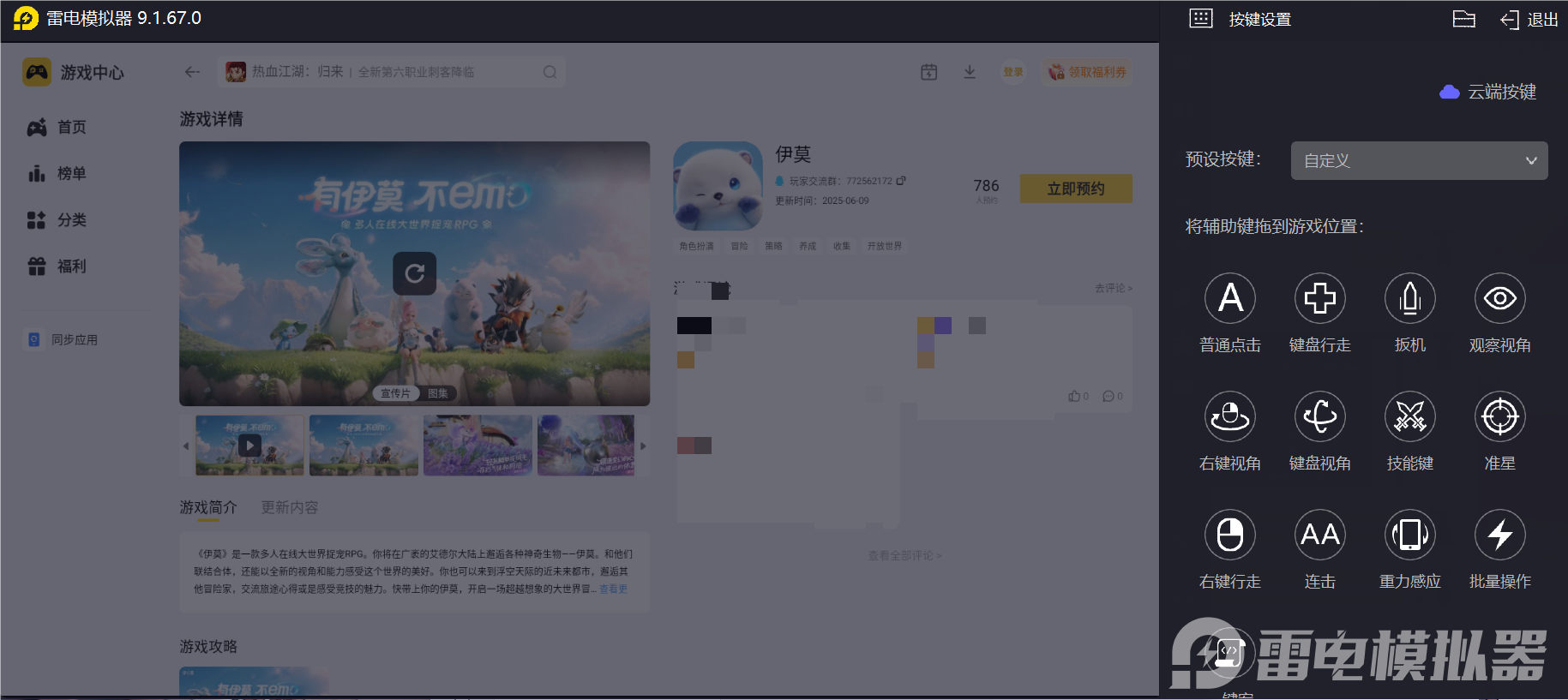Select the 连击 combo AA key icon
Screen dimensions: 1568x700
click(1320, 535)
